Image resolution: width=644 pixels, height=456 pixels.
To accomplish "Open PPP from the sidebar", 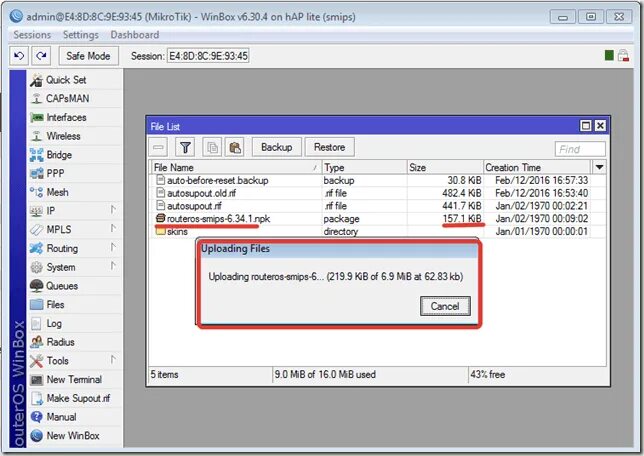I will 75,173.
